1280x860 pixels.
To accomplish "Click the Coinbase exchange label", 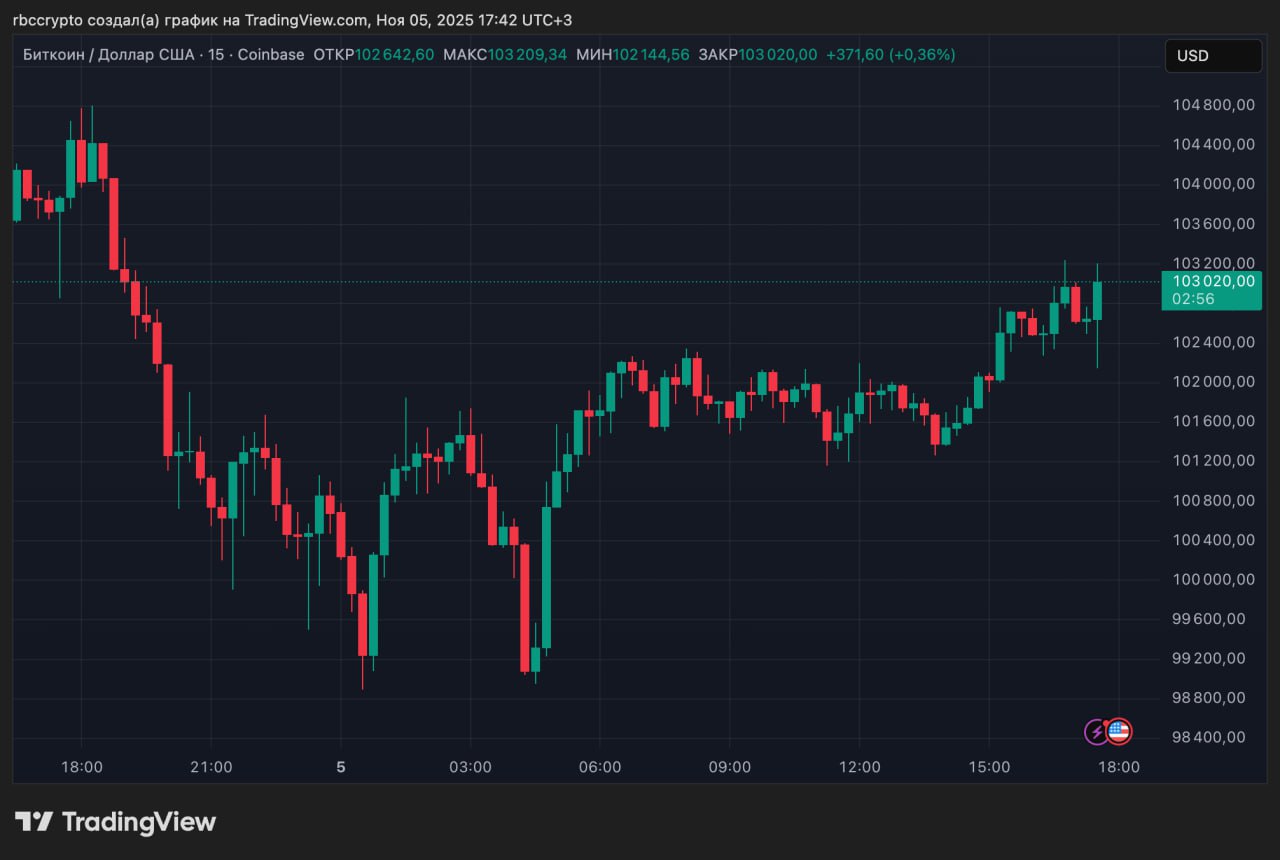I will pos(269,55).
